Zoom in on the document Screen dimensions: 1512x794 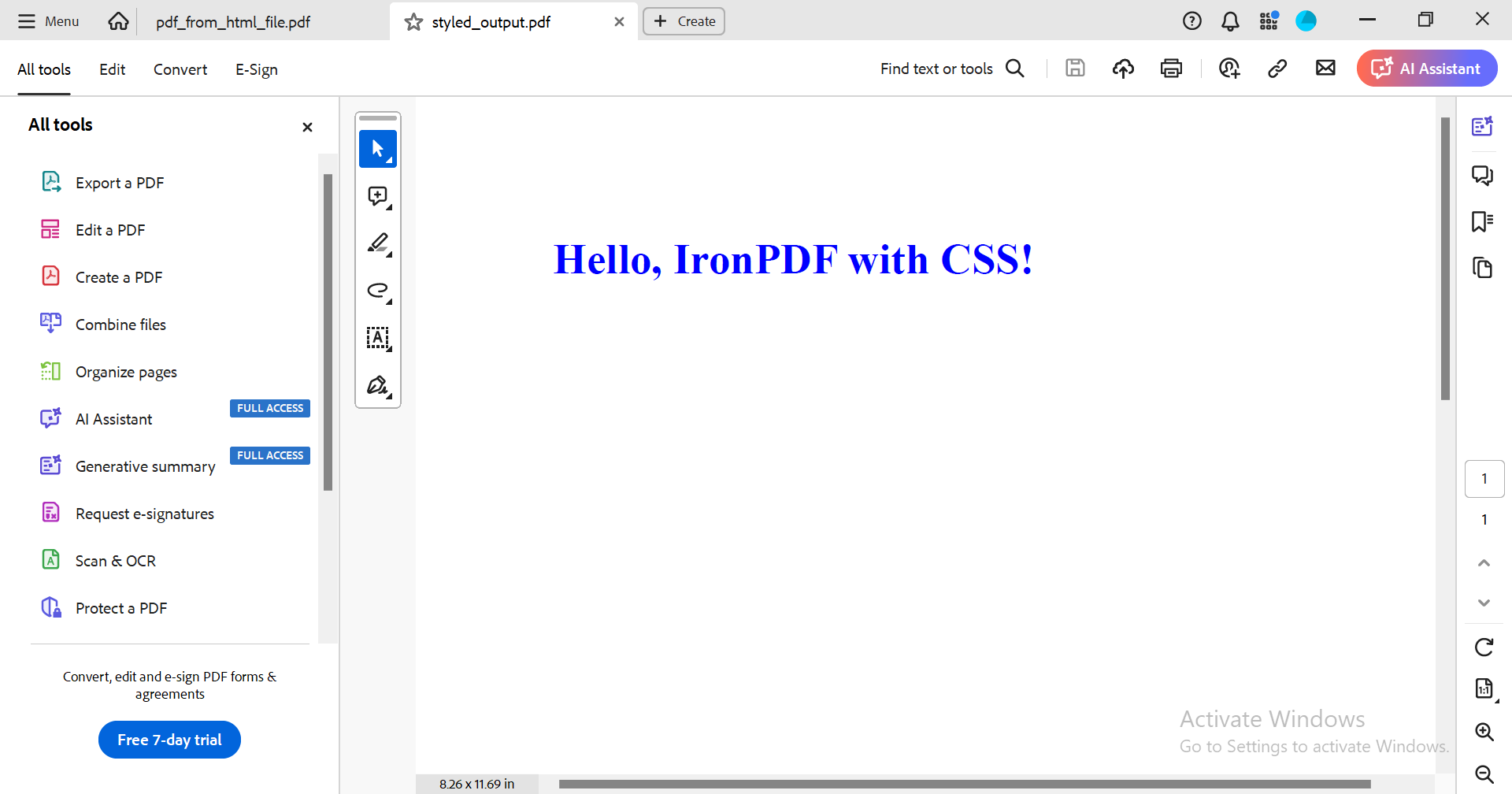point(1484,732)
